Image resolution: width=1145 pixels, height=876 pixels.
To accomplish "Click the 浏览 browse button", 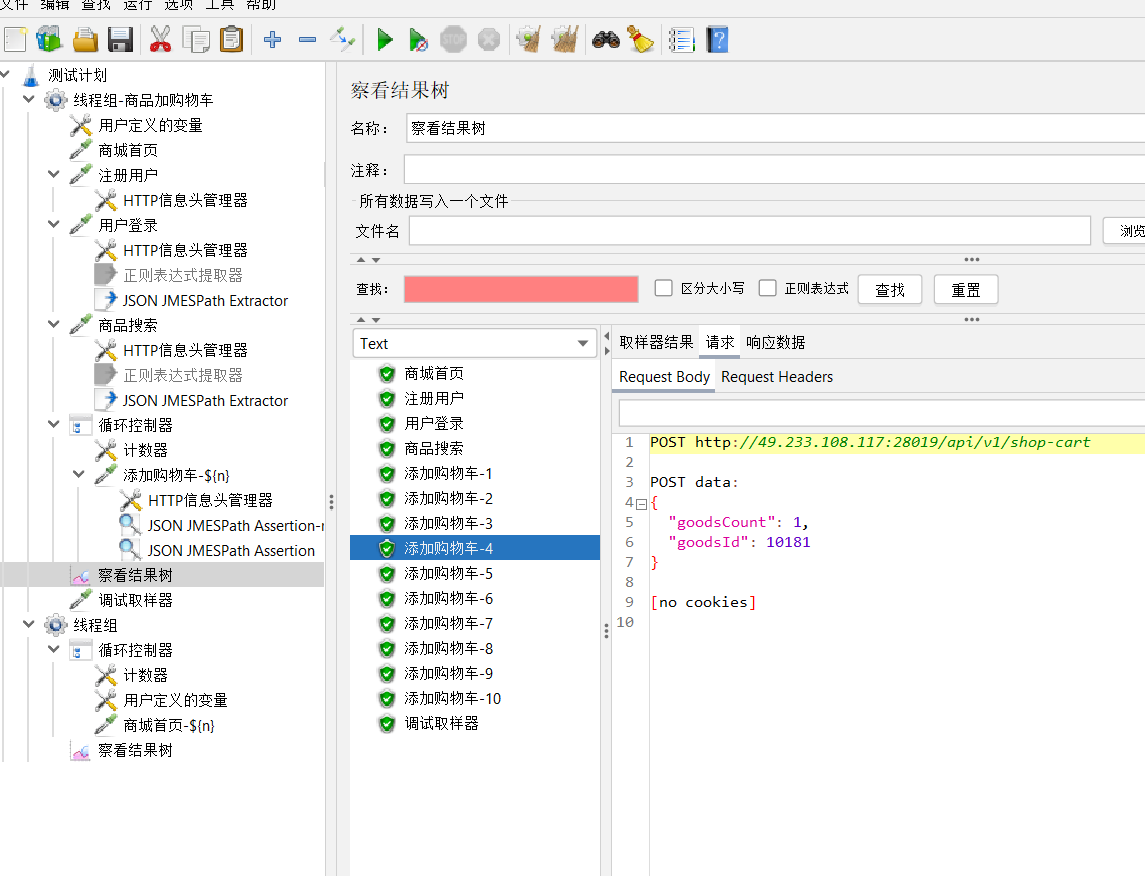I will [1125, 231].
